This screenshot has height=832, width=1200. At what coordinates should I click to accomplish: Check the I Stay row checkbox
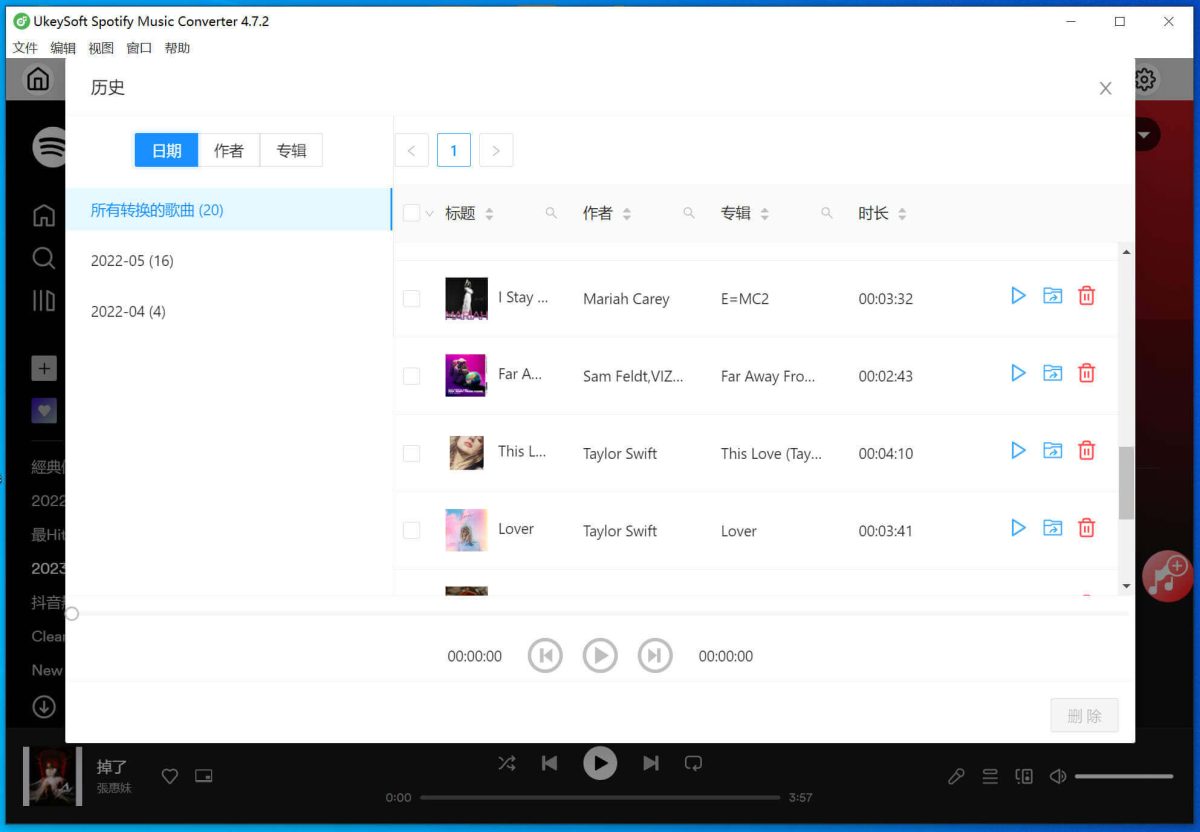(411, 298)
